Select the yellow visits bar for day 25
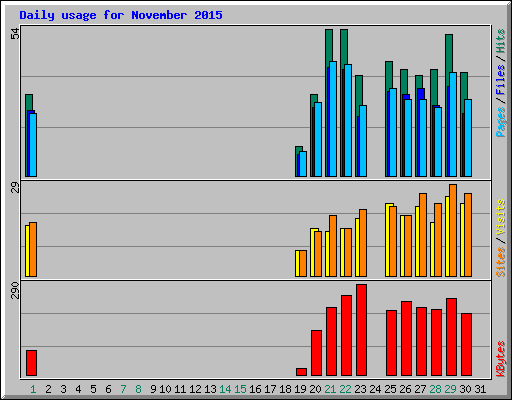 [x=388, y=240]
